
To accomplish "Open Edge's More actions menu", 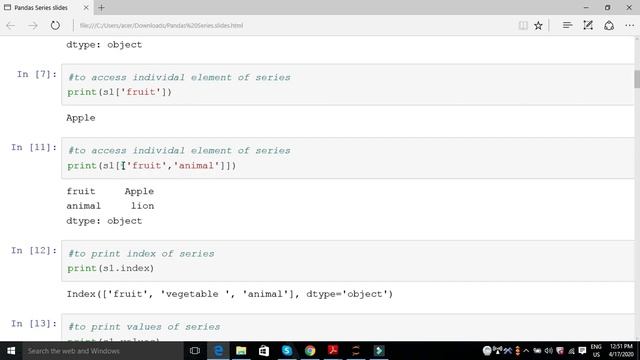I will point(629,25).
